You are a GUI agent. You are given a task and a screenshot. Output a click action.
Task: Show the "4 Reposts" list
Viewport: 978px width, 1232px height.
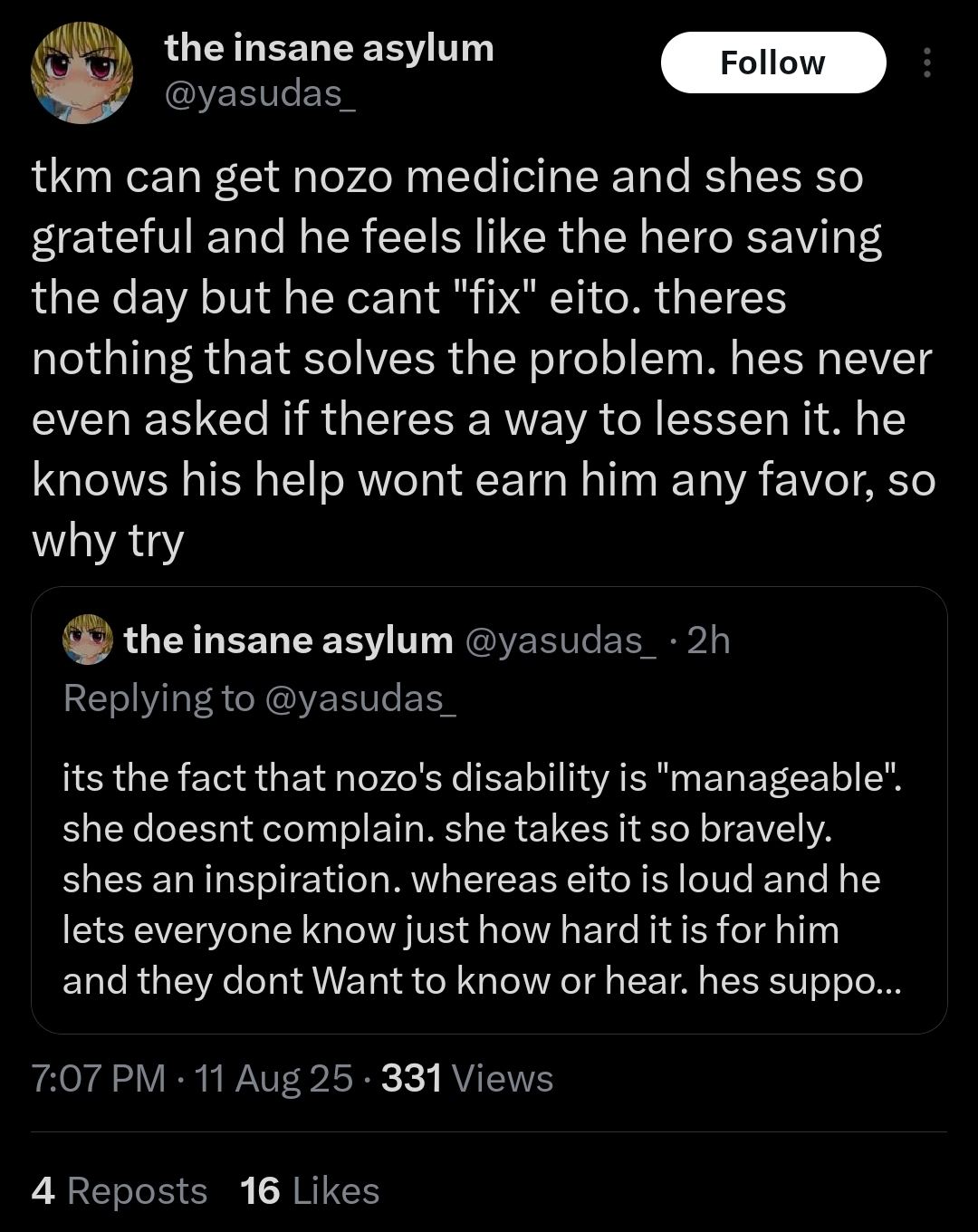click(119, 1190)
